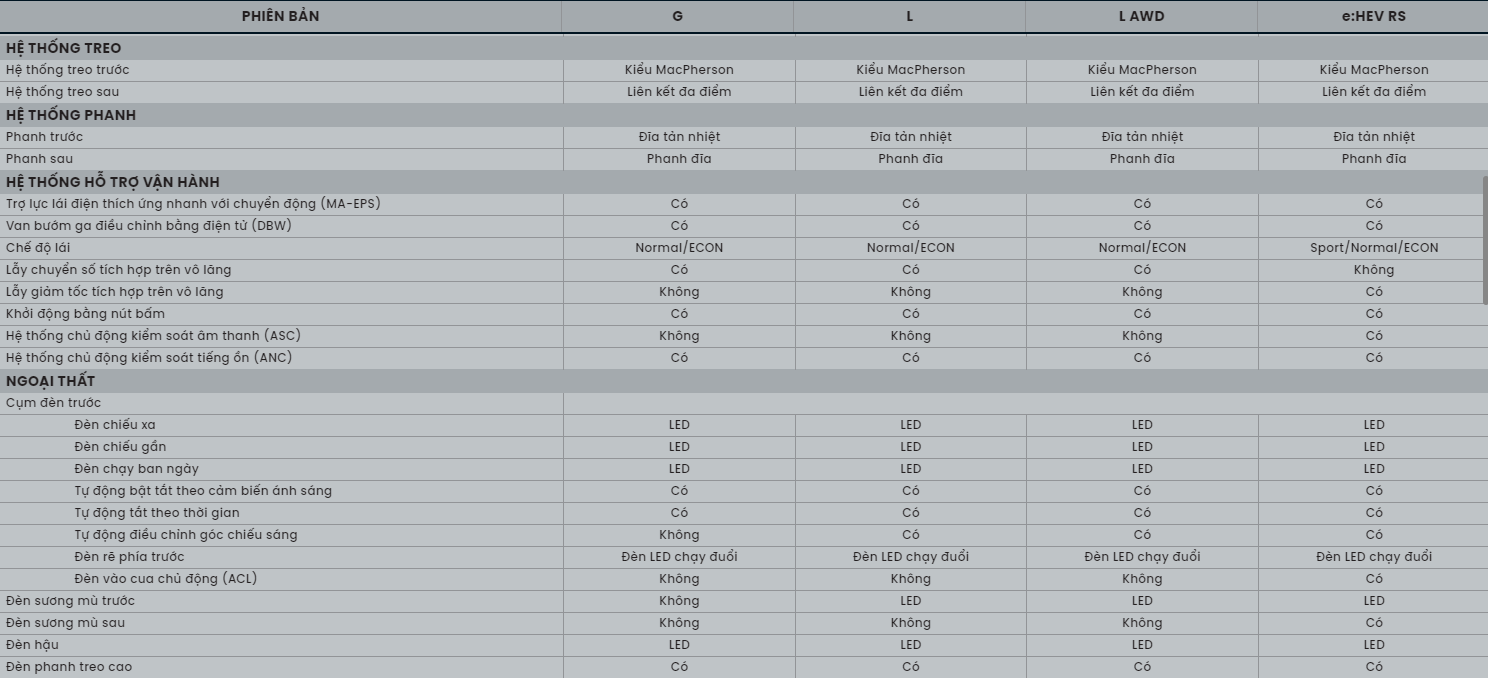The width and height of the screenshot is (1488, 678).
Task: Click the 'e:HEV RS' column header
Action: click(x=1373, y=16)
